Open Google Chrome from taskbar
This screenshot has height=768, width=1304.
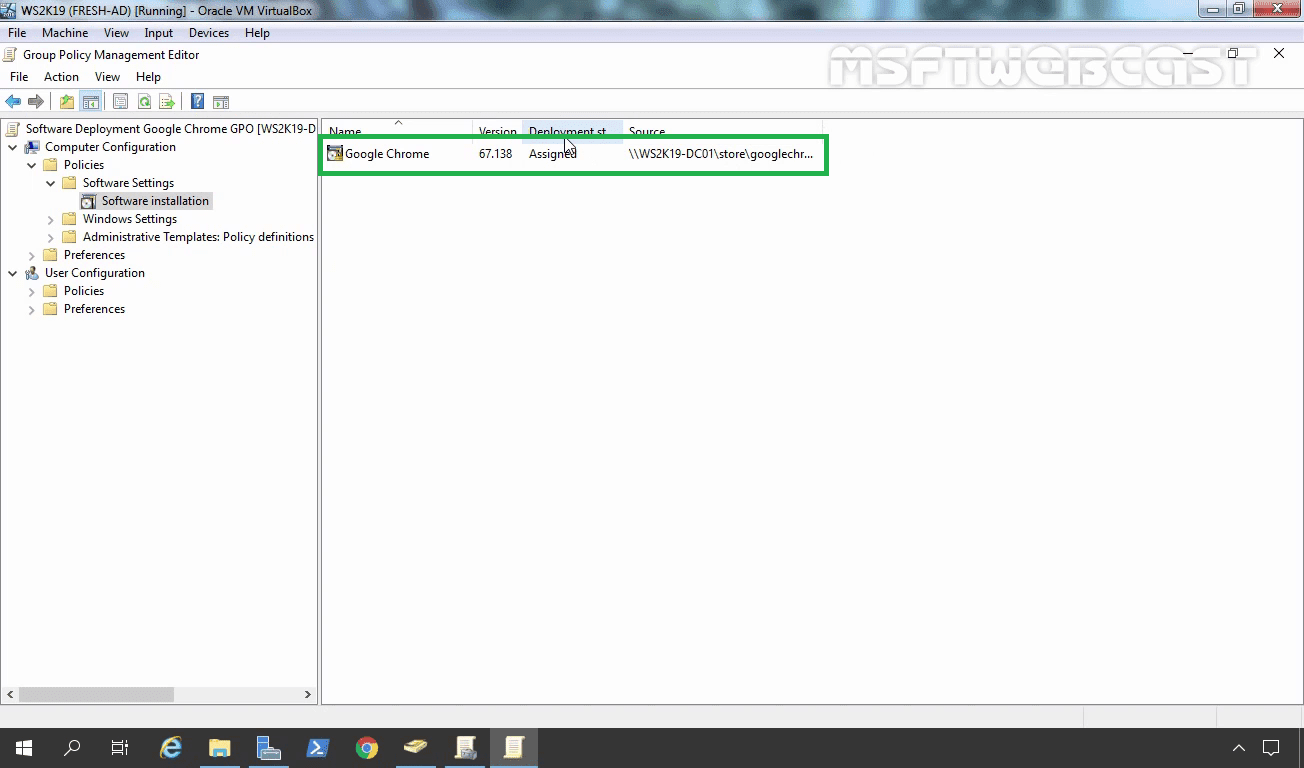(367, 748)
